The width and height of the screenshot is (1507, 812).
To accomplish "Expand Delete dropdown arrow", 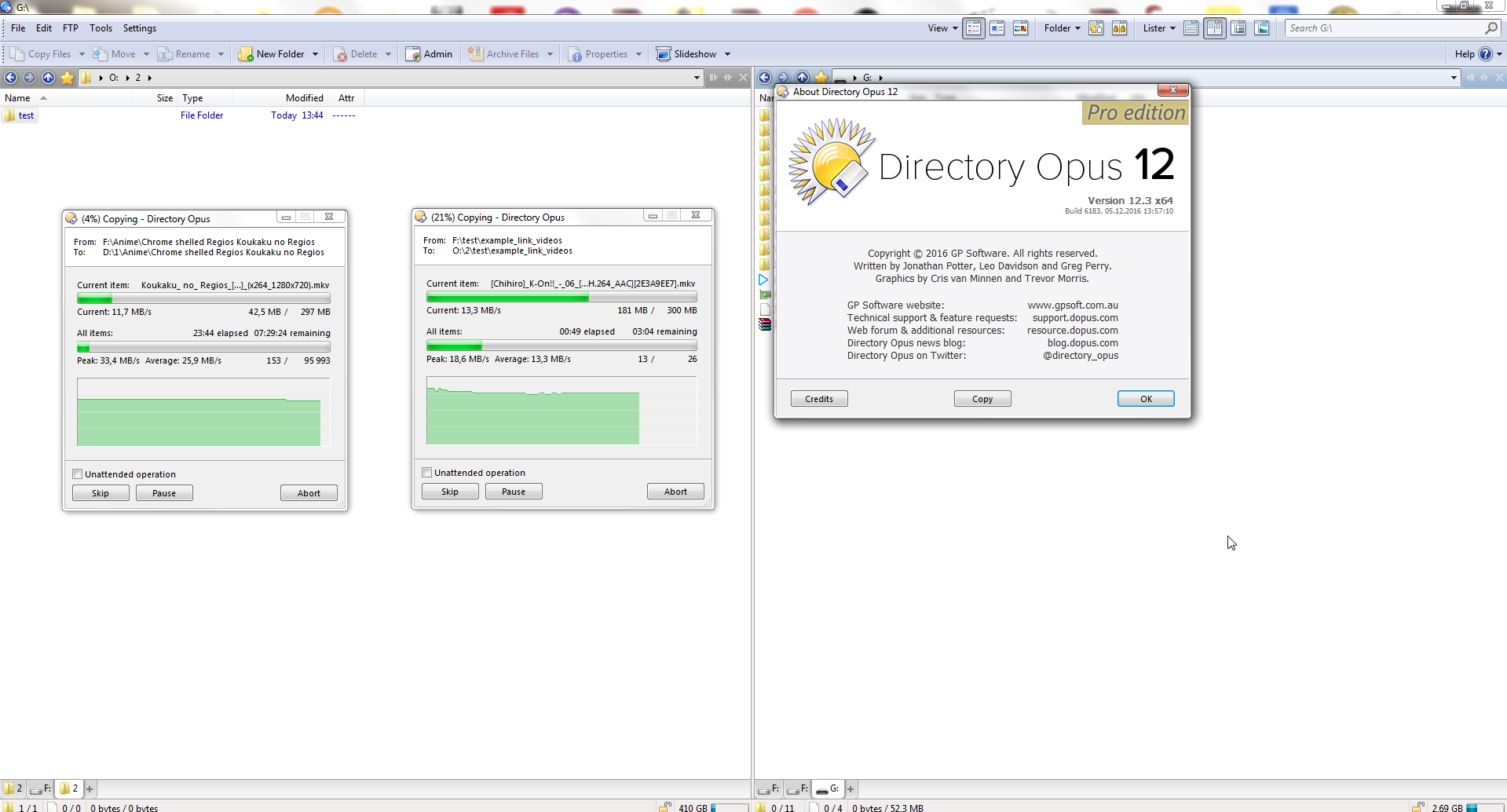I will pyautogui.click(x=388, y=54).
